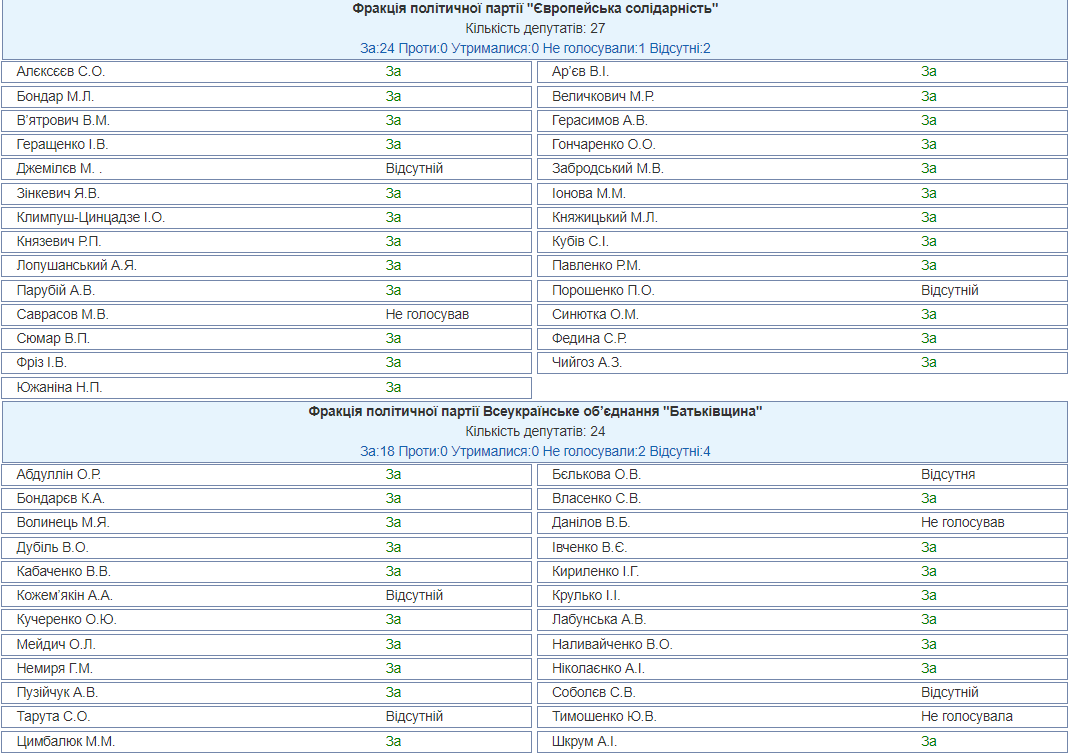
Task: Select Чийгоз А.З. entry
Action: coord(587,362)
